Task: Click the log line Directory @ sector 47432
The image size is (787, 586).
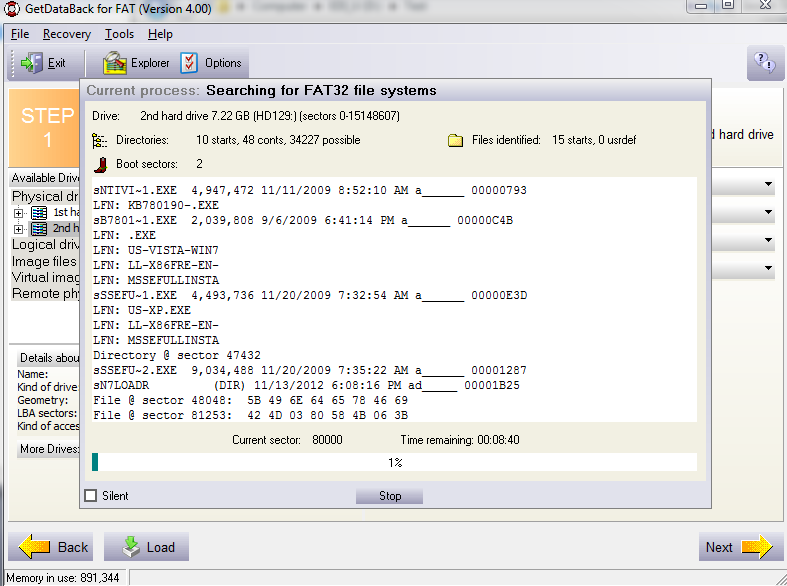Action: pos(177,355)
